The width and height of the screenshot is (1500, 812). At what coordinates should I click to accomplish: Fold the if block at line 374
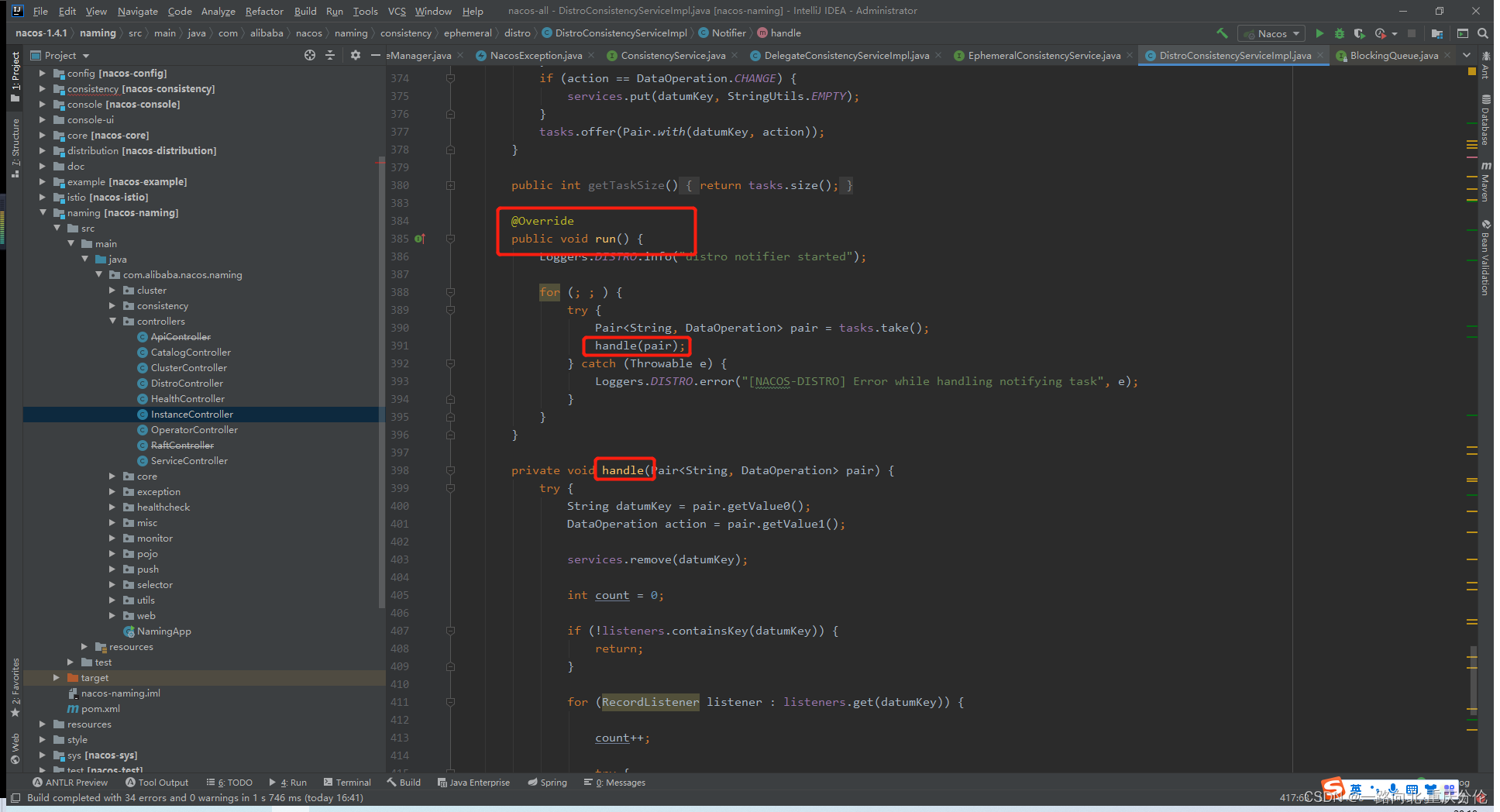pyautogui.click(x=450, y=78)
